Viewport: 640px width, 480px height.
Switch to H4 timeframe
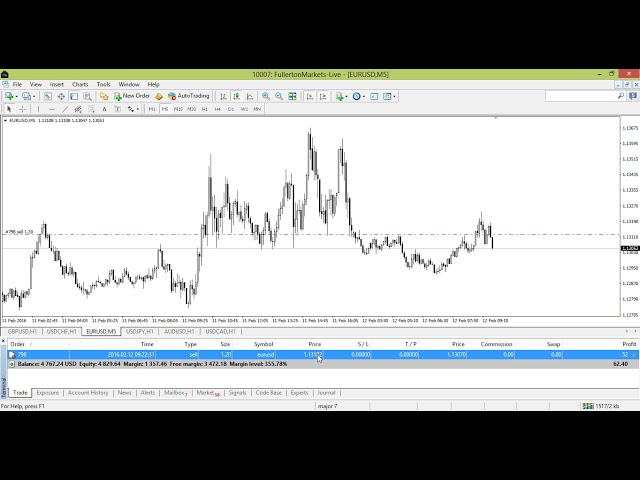218,109
